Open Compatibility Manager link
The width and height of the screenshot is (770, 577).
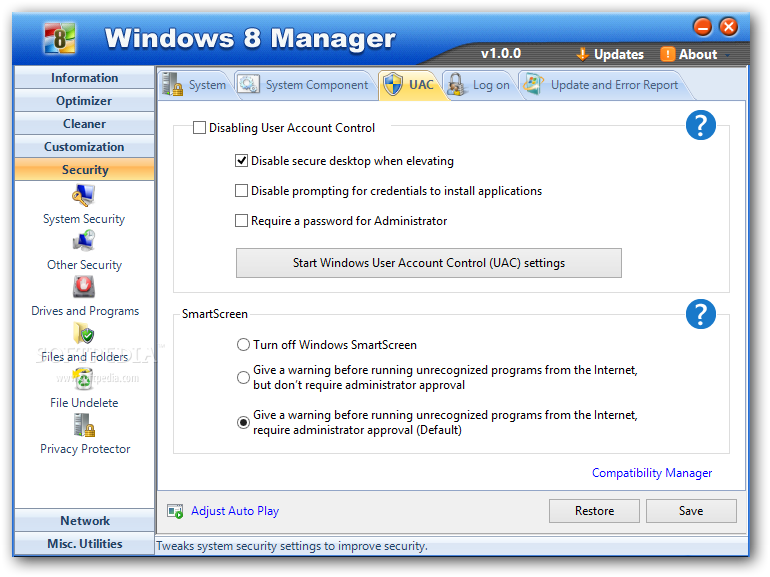point(652,473)
